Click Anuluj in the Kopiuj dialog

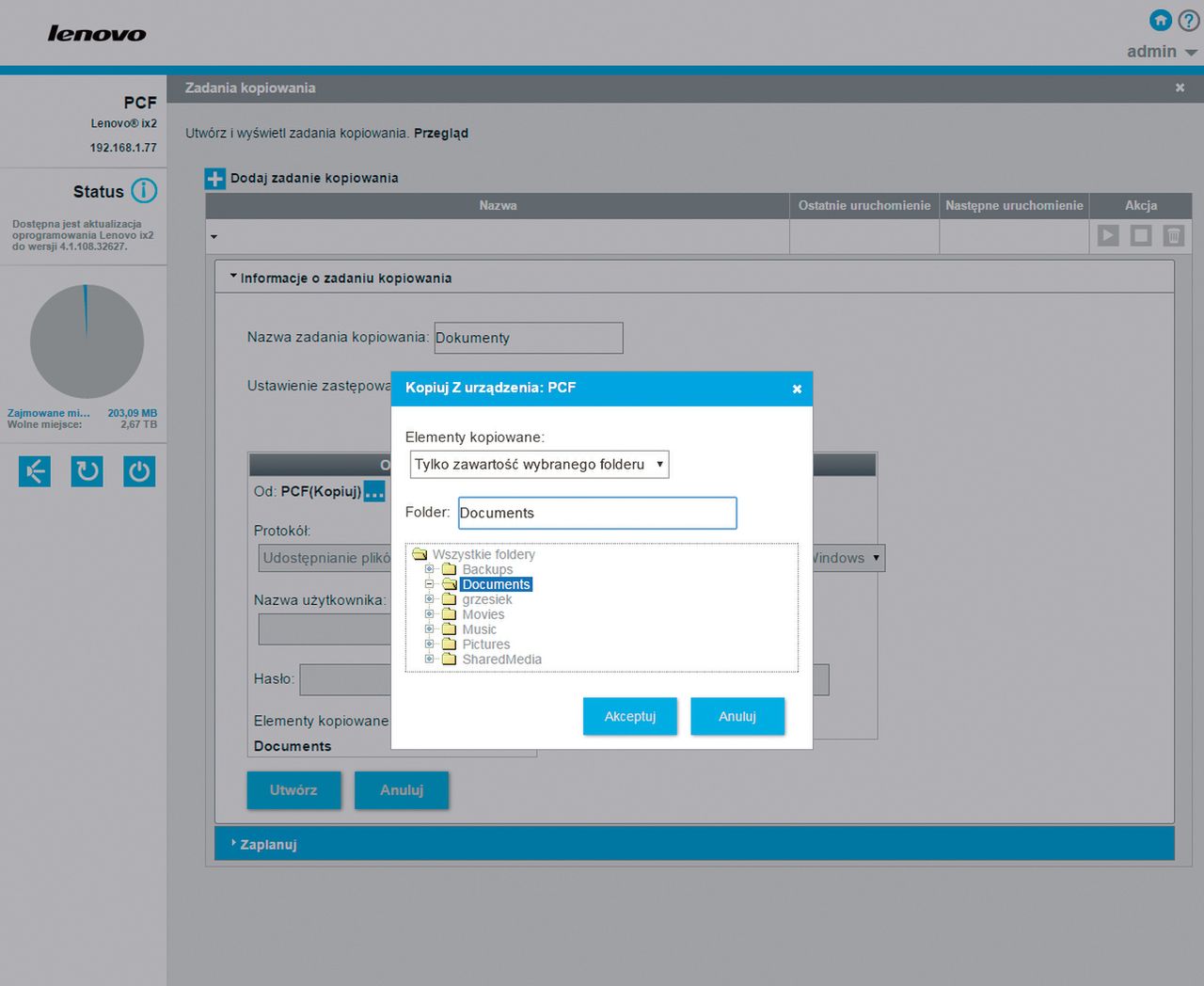click(x=737, y=716)
